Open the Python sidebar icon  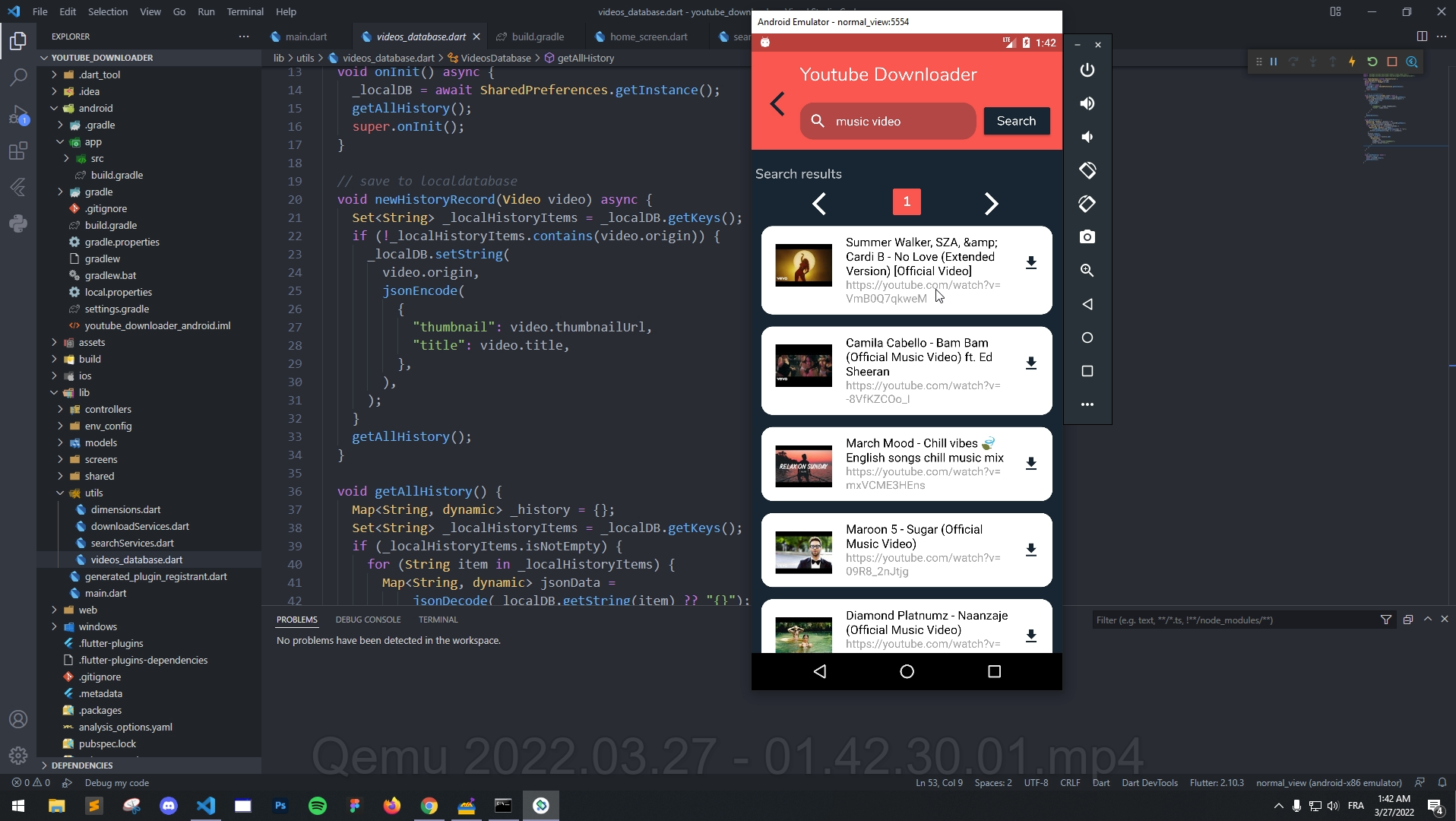coord(18,223)
